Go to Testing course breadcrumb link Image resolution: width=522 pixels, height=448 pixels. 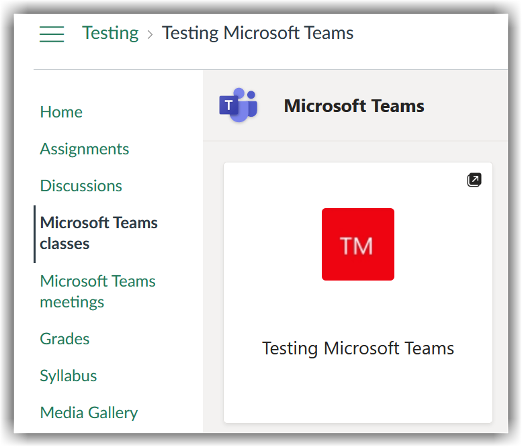(110, 33)
